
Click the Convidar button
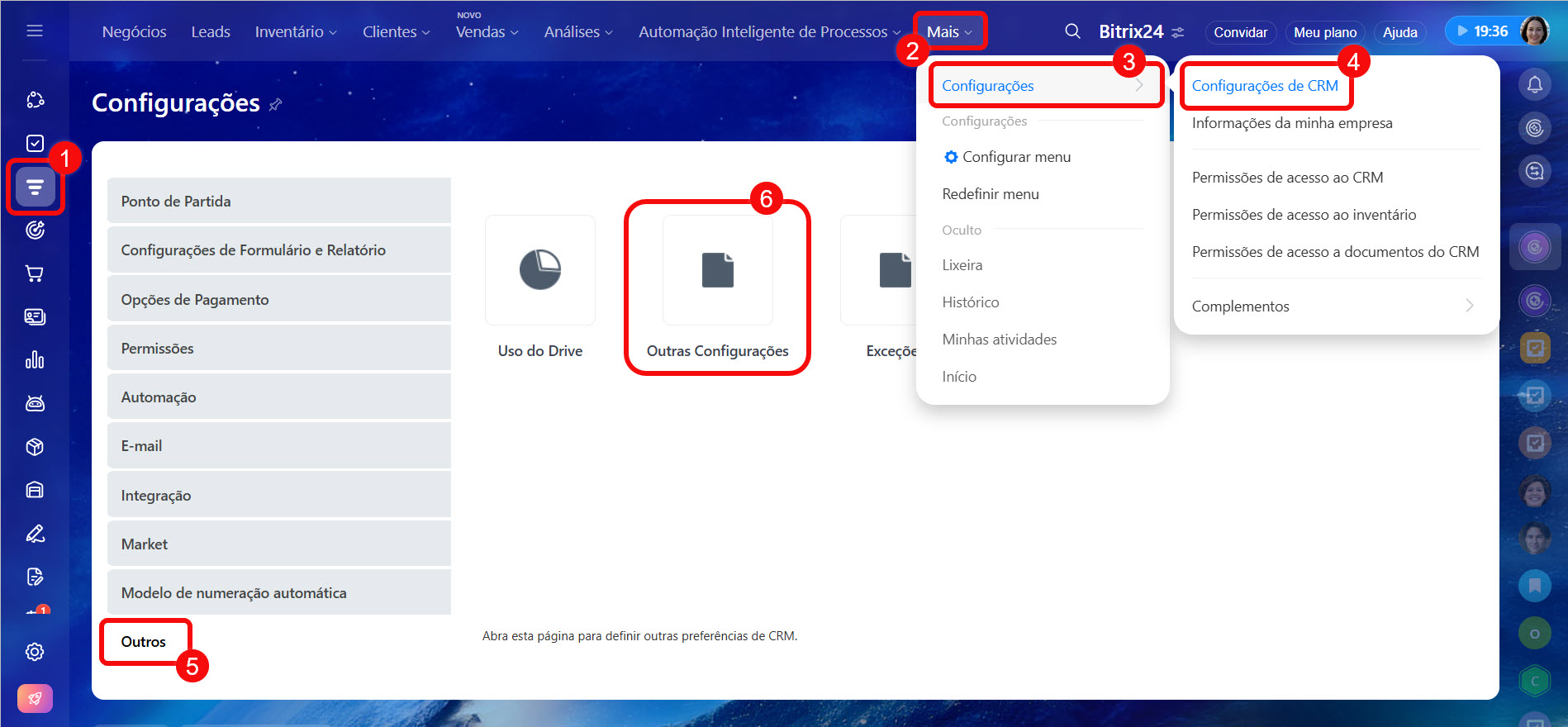[1240, 32]
